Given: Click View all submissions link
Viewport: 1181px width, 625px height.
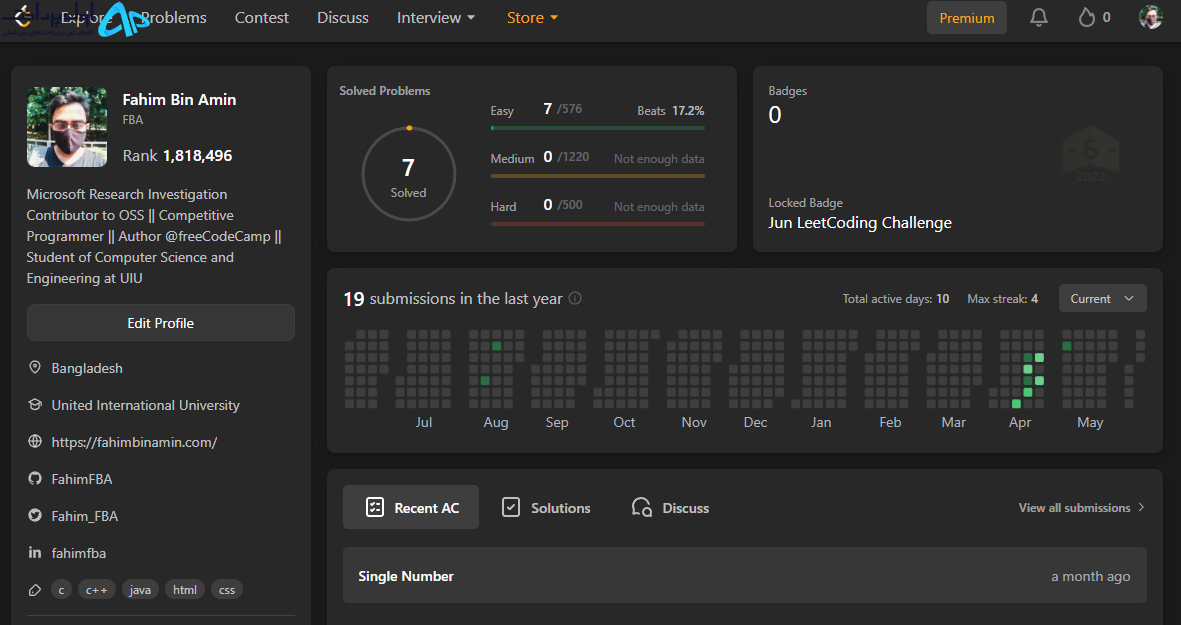Looking at the screenshot, I should 1074,508.
